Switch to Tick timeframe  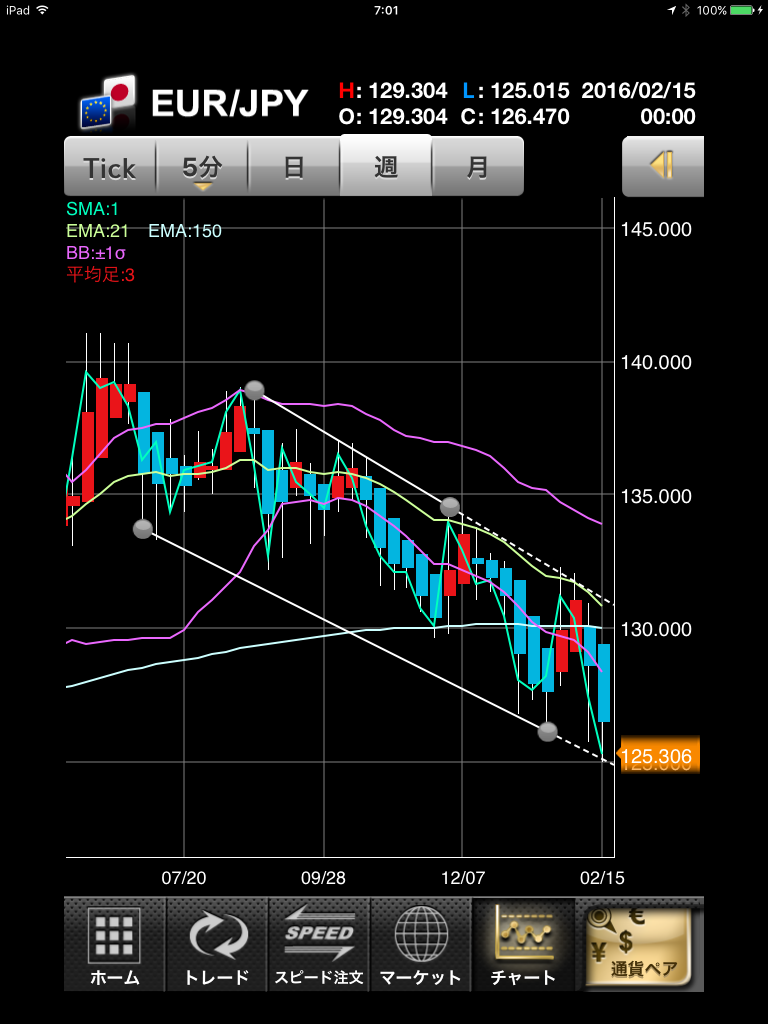click(x=110, y=167)
